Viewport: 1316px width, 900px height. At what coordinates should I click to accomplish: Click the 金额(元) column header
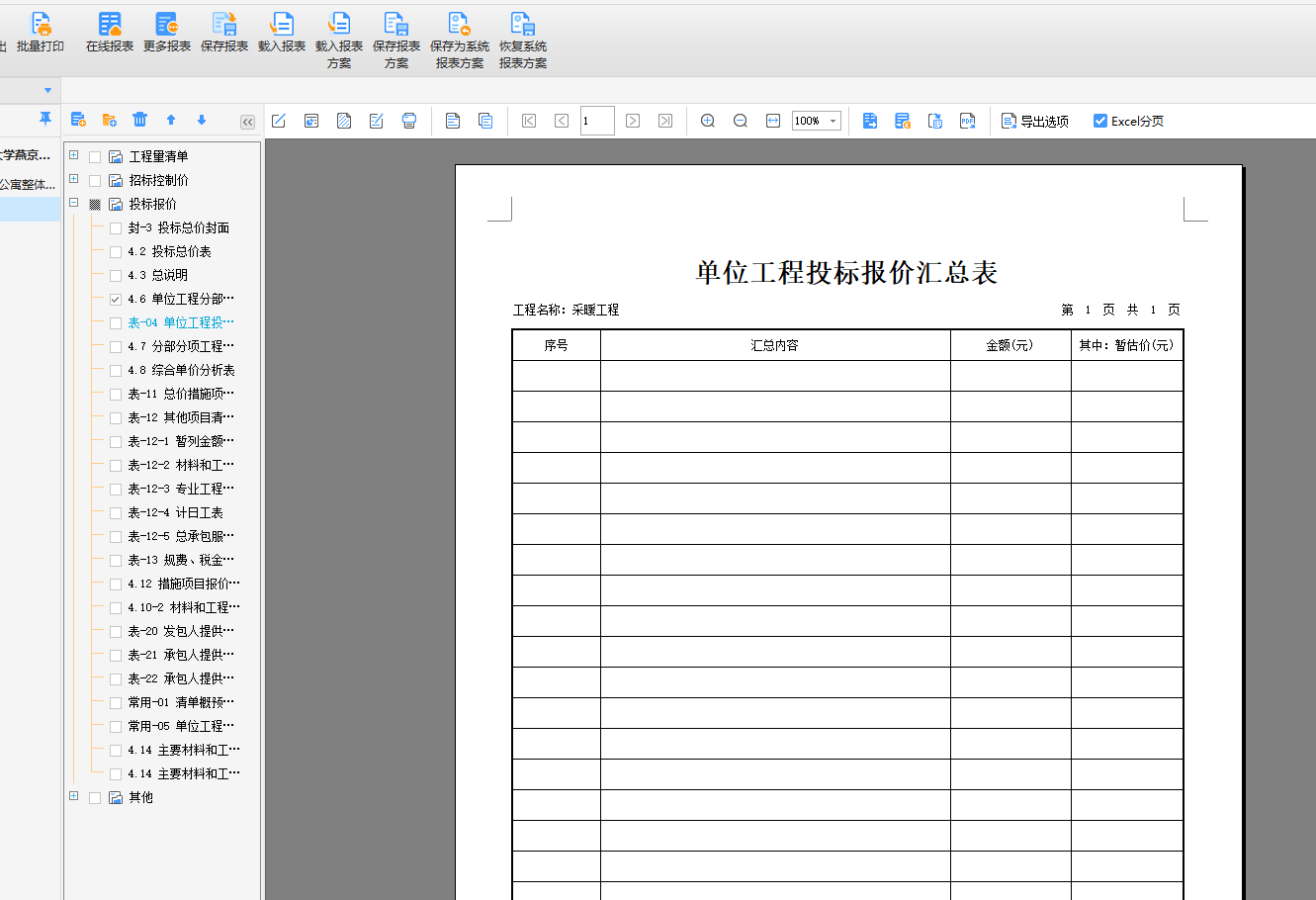point(1009,345)
